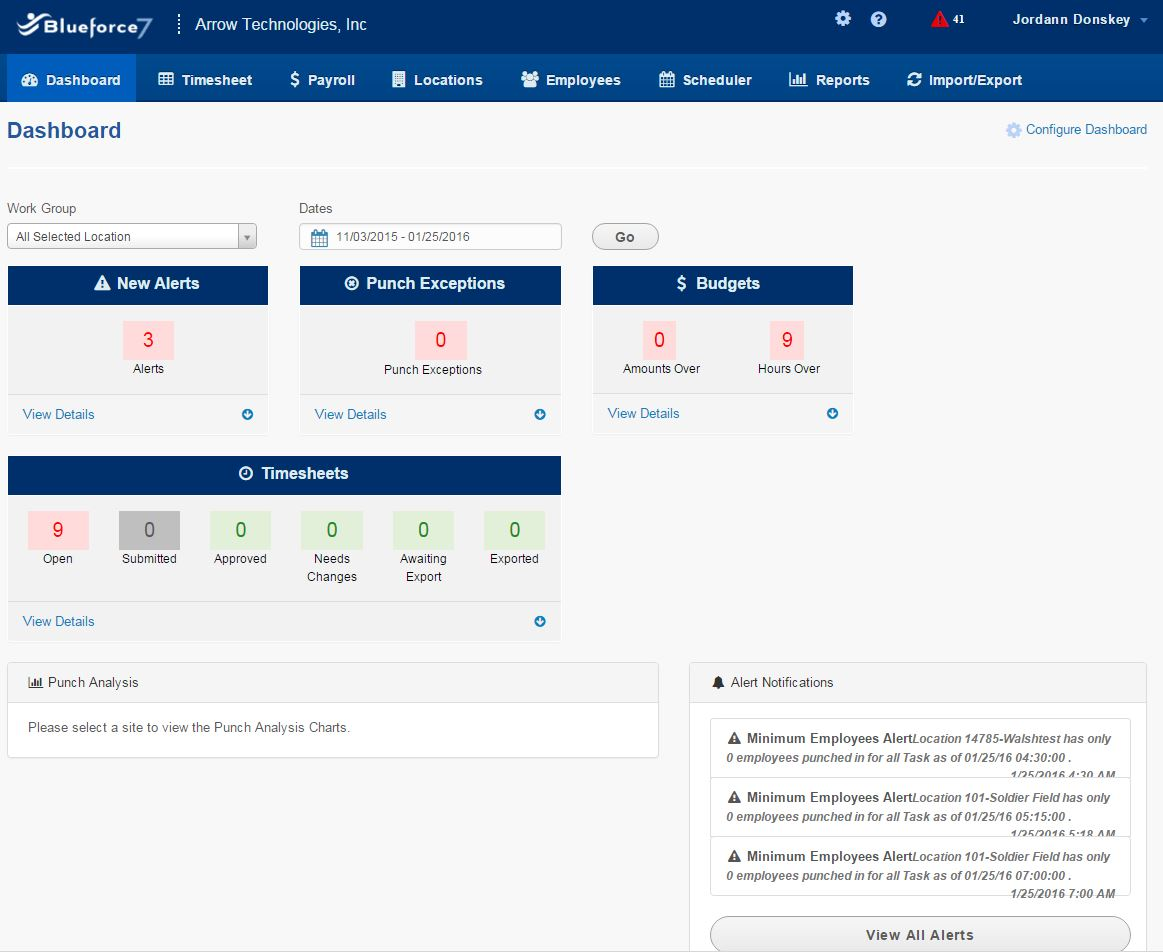Viewport: 1163px width, 952px height.
Task: Open the Work Group location dropdown
Action: coord(246,236)
